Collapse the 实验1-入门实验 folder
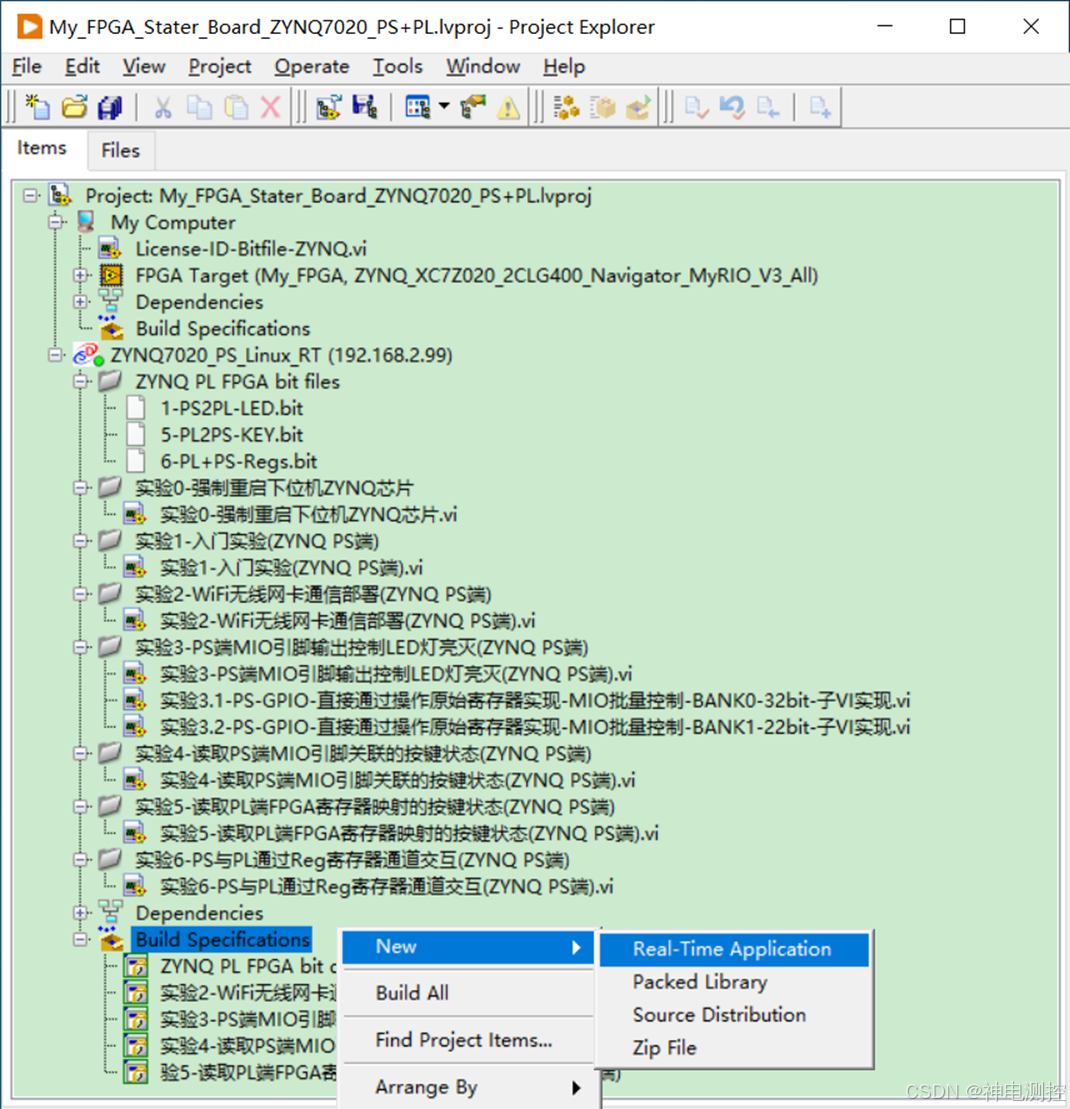Image resolution: width=1070 pixels, height=1109 pixels. click(x=81, y=541)
